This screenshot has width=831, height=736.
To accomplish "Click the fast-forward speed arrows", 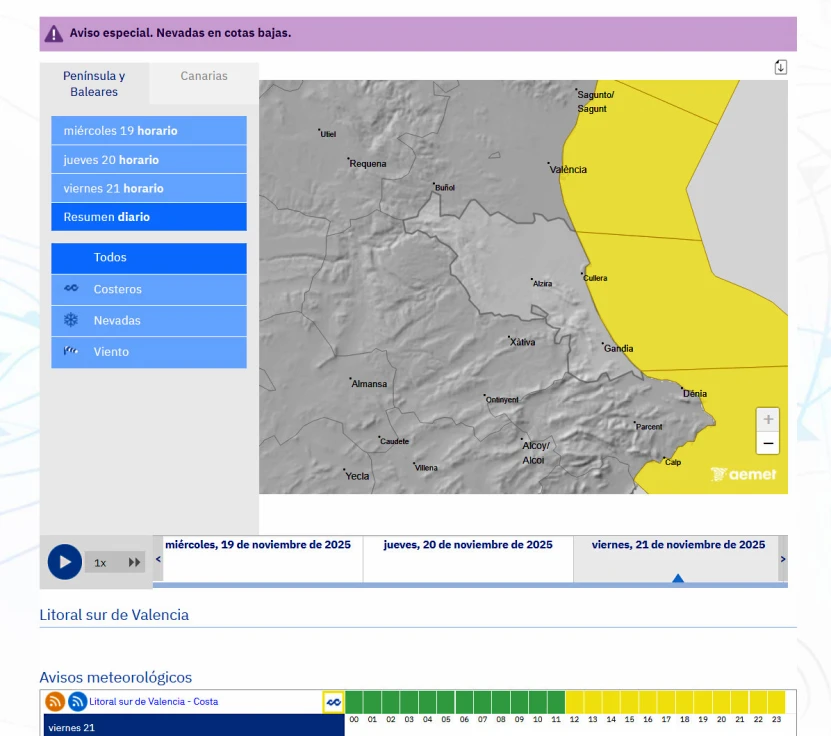I will tap(134, 563).
